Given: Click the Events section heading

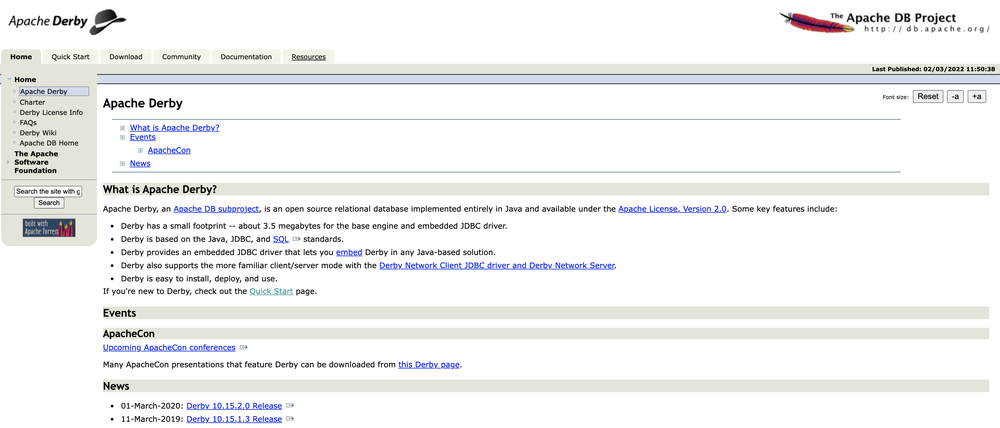Looking at the screenshot, I should point(119,313).
